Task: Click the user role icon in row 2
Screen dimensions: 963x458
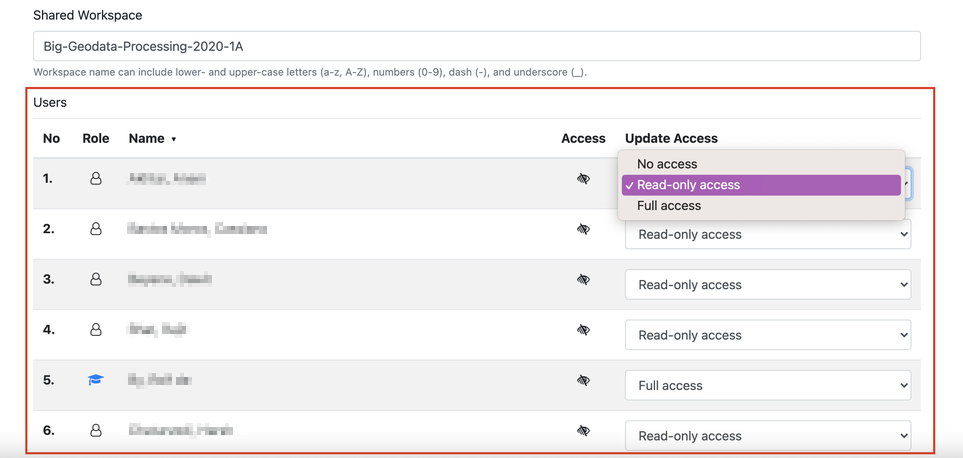Action: tap(96, 229)
